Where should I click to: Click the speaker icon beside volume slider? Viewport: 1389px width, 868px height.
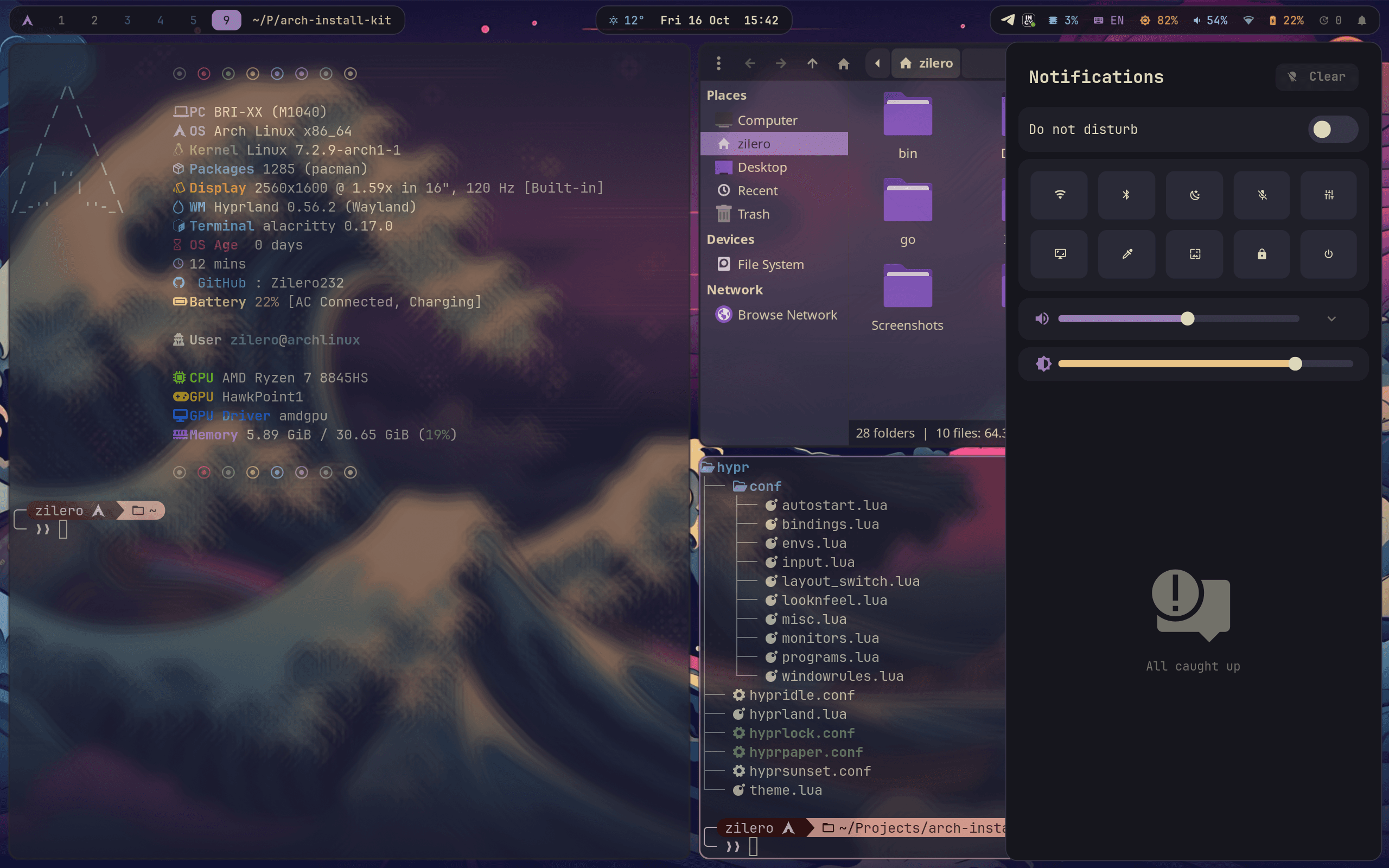pyautogui.click(x=1042, y=318)
